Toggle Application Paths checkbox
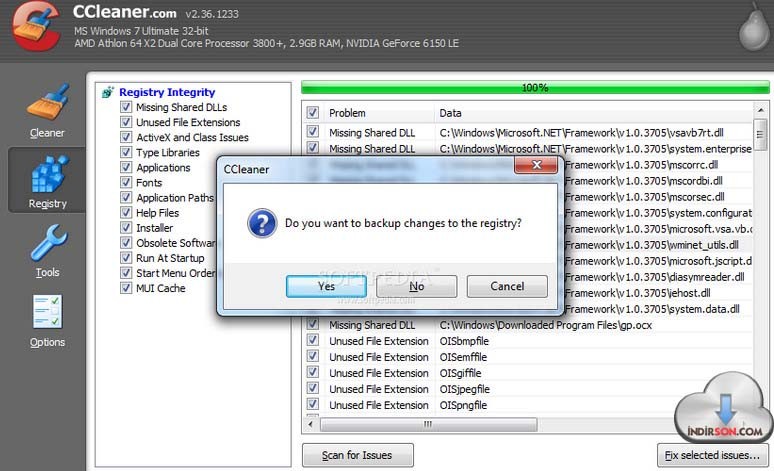The image size is (774, 471). click(126, 197)
